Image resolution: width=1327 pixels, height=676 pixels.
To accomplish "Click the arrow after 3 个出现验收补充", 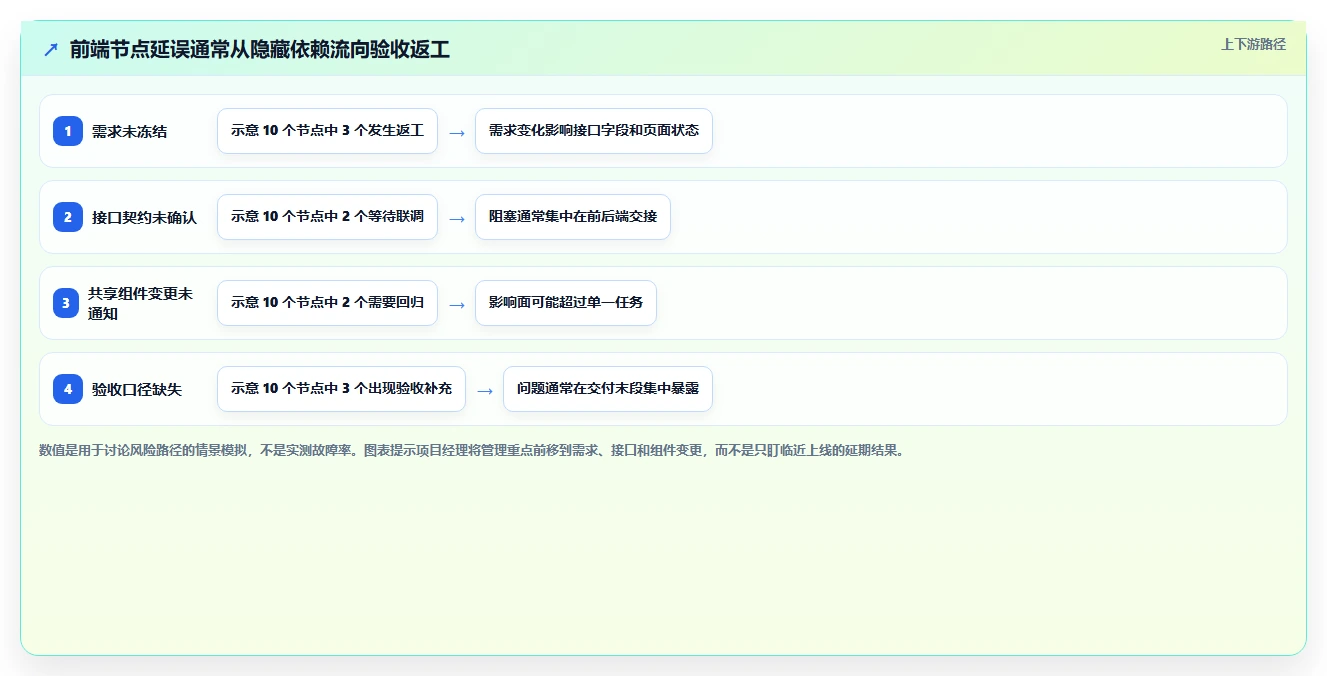I will (484, 390).
